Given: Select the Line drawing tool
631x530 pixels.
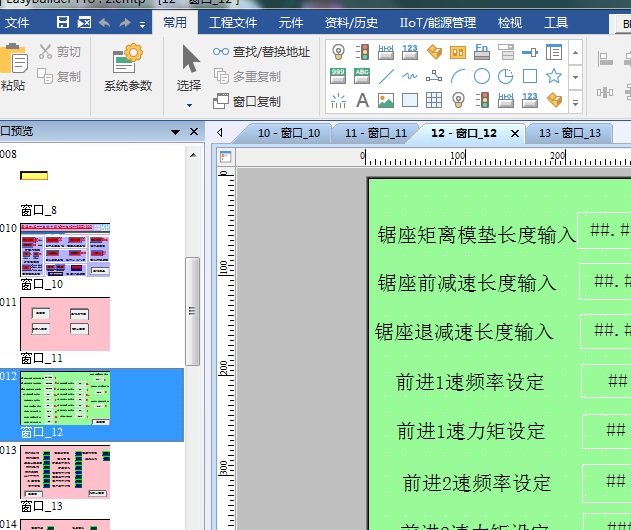Looking at the screenshot, I should coord(386,76).
